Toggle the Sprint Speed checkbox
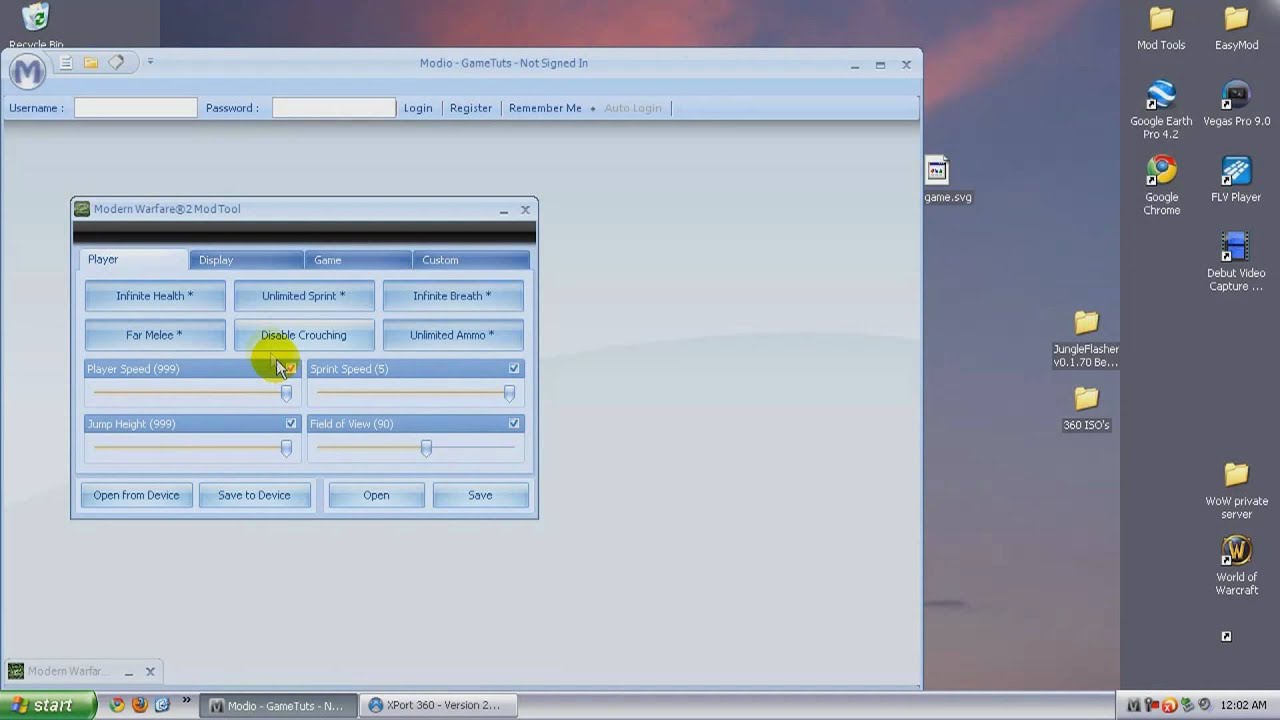The width and height of the screenshot is (1280, 720). (514, 368)
